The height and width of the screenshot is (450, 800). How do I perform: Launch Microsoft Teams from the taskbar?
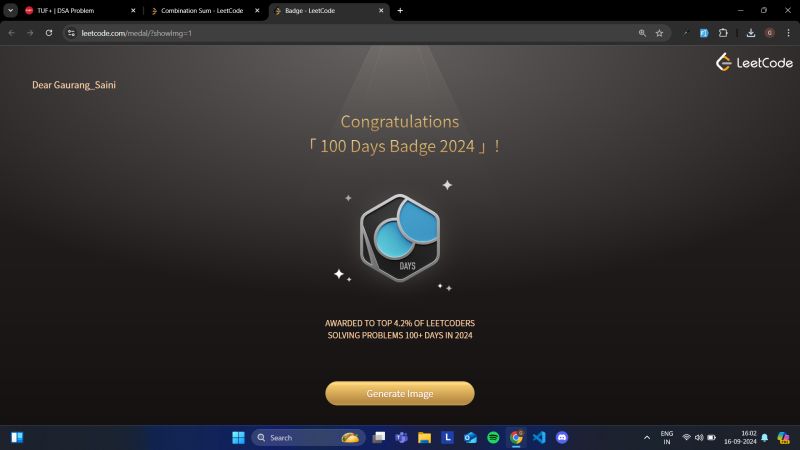tap(402, 437)
